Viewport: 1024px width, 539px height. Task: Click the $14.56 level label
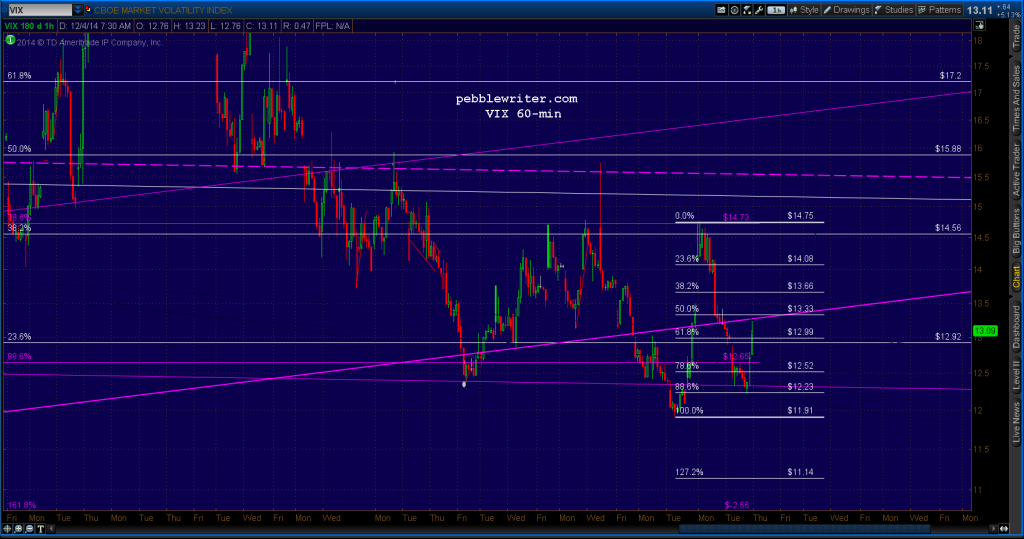(948, 228)
